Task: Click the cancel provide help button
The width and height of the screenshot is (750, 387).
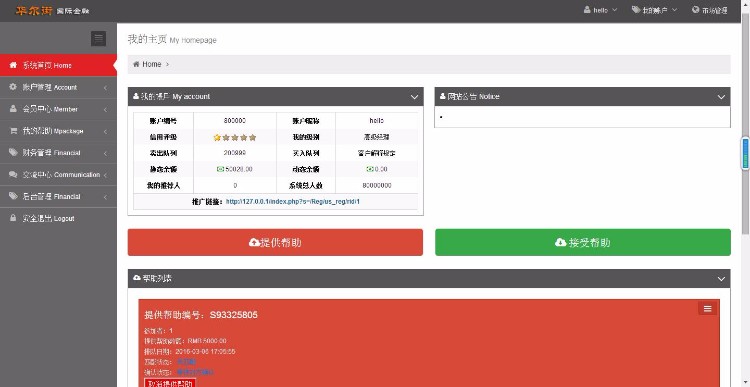Action: [x=170, y=384]
